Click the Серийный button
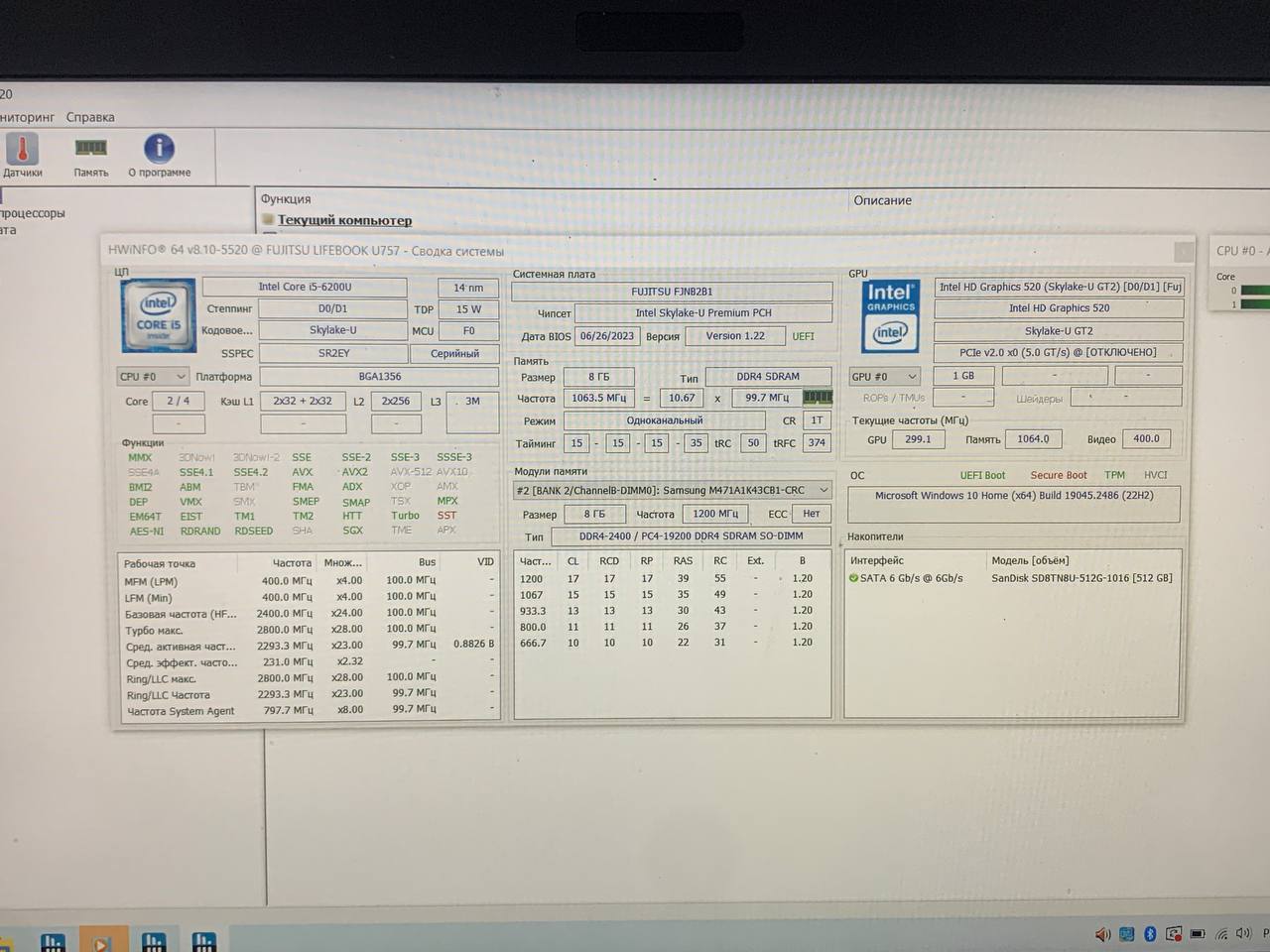The width and height of the screenshot is (1270, 952). point(454,353)
